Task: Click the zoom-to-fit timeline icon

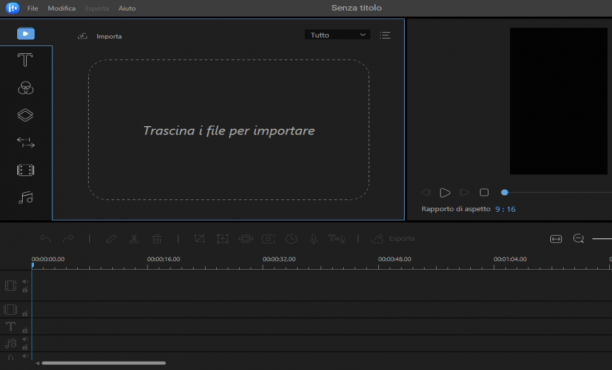Action: coord(556,238)
